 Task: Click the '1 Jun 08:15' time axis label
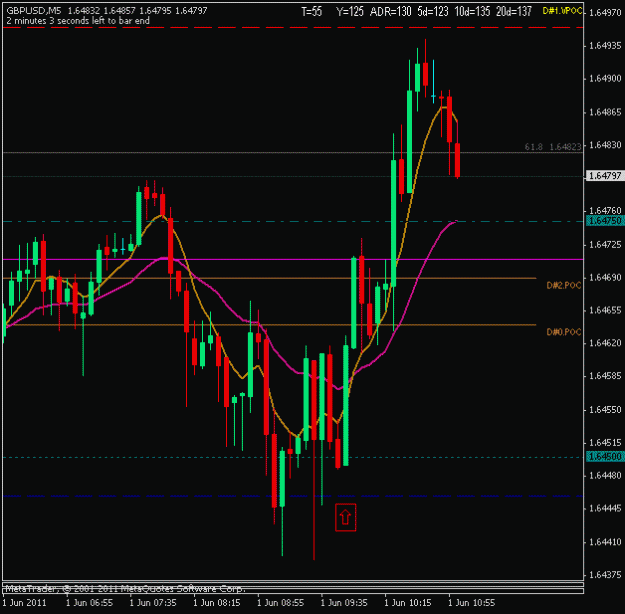click(217, 602)
